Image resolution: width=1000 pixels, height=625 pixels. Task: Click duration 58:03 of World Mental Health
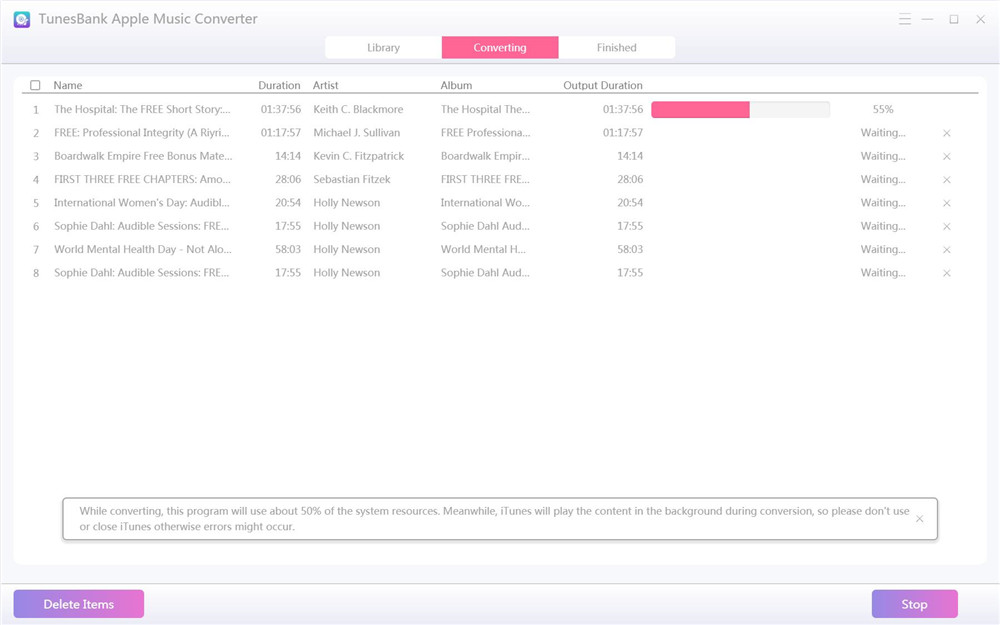(x=288, y=249)
